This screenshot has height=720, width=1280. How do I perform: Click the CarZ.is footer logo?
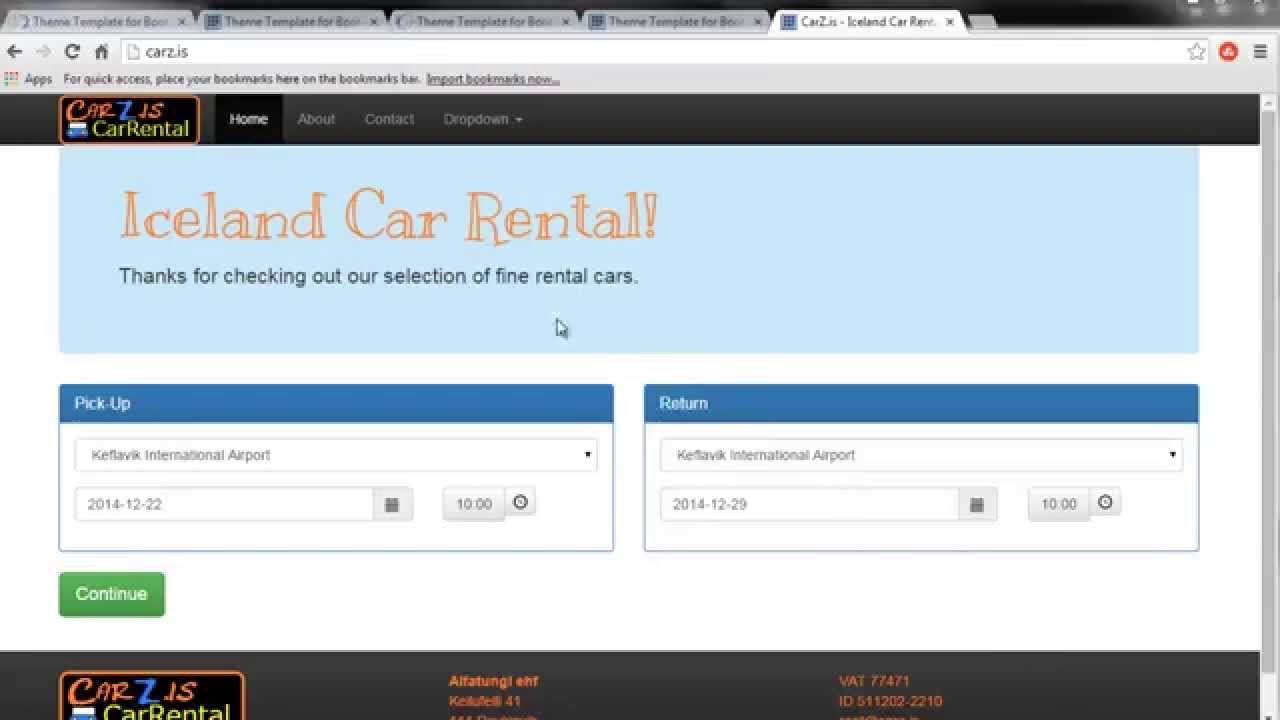click(152, 696)
